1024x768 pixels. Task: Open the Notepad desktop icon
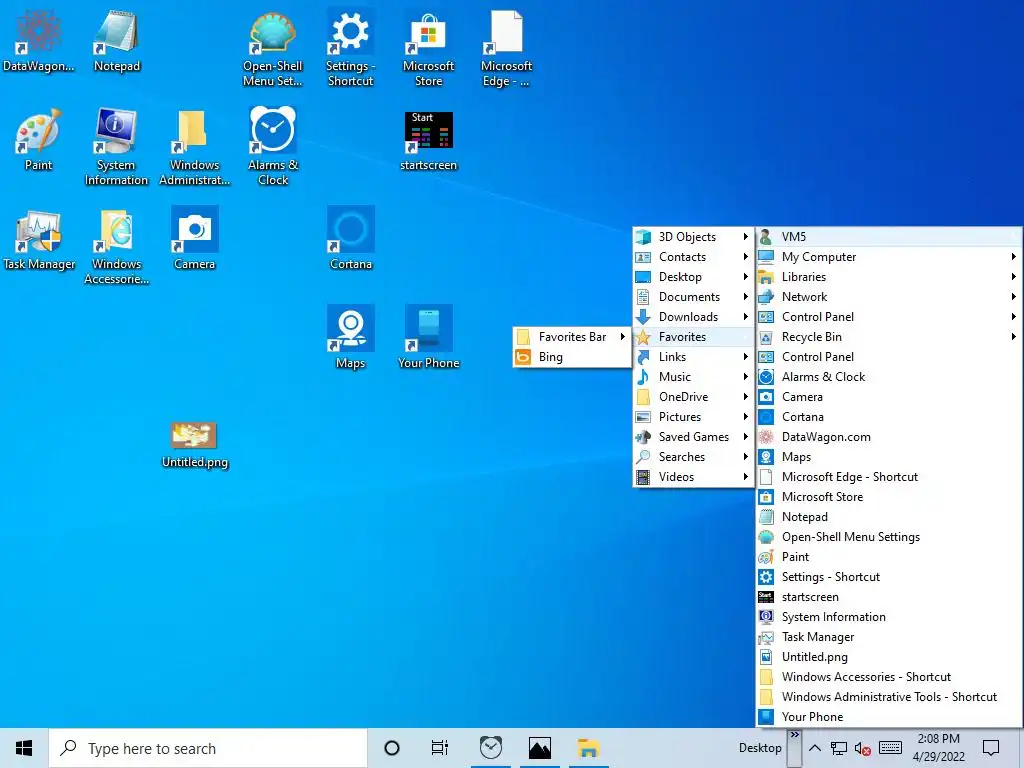[116, 40]
